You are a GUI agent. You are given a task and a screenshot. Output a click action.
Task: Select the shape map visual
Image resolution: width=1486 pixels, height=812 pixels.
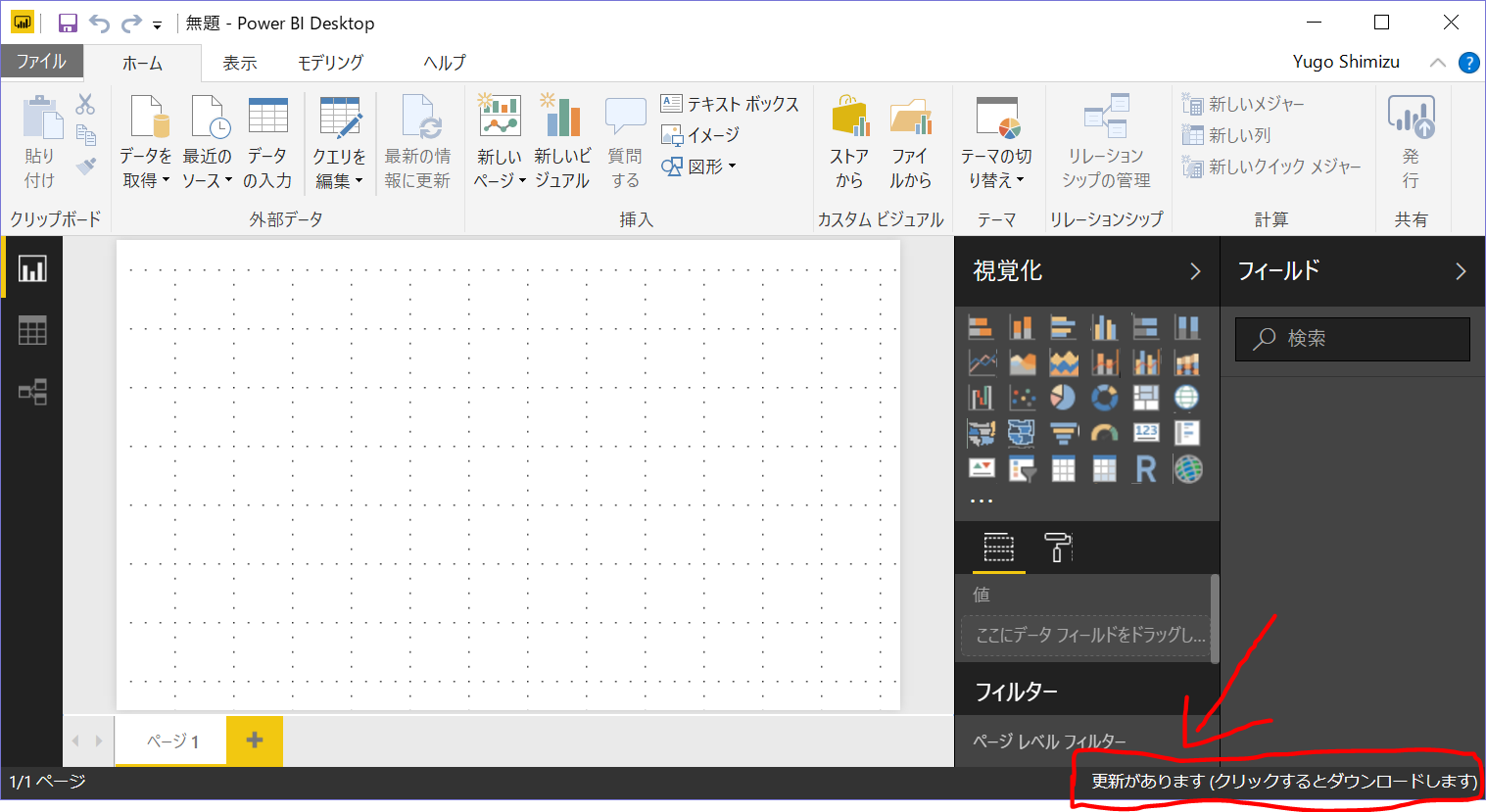pos(1022,433)
